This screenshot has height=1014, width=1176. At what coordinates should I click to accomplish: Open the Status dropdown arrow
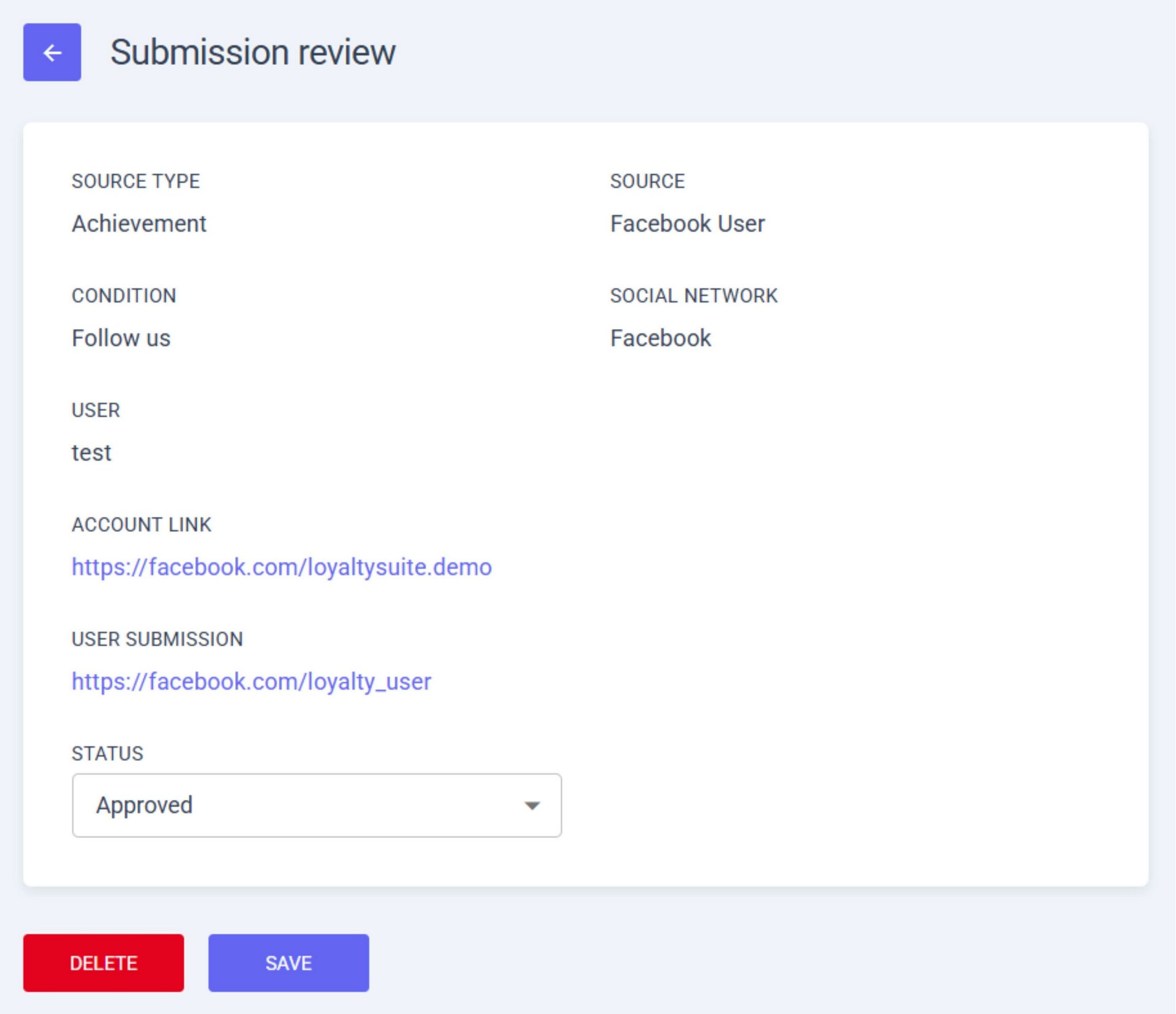tap(532, 805)
